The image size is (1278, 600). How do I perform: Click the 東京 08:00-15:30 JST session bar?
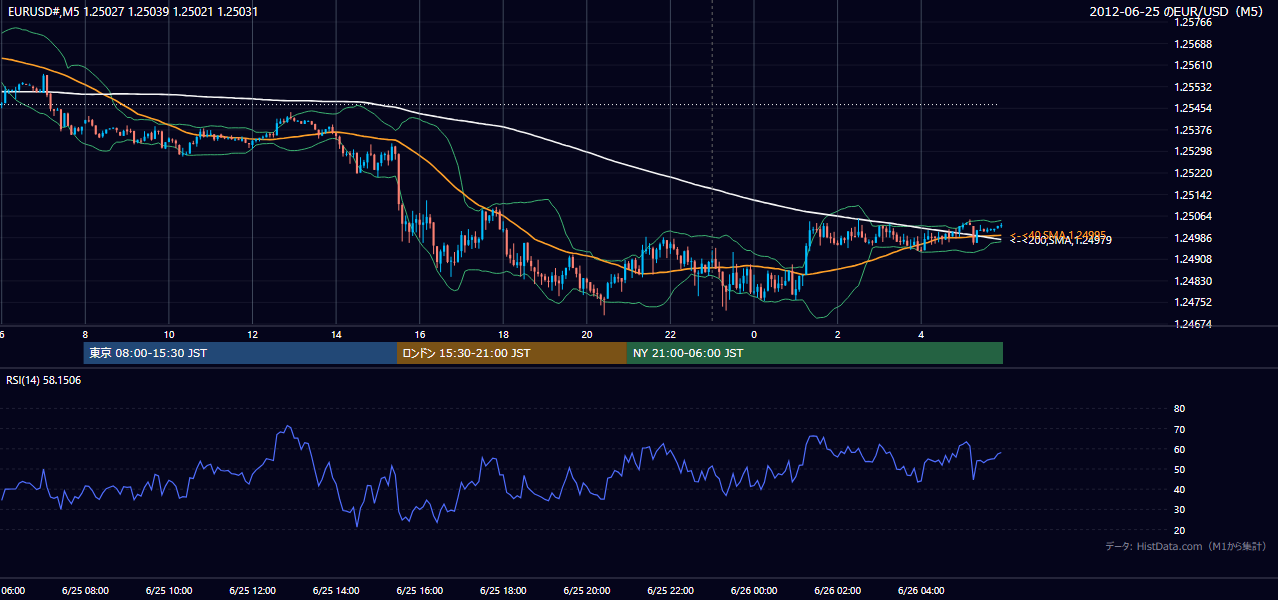point(240,353)
